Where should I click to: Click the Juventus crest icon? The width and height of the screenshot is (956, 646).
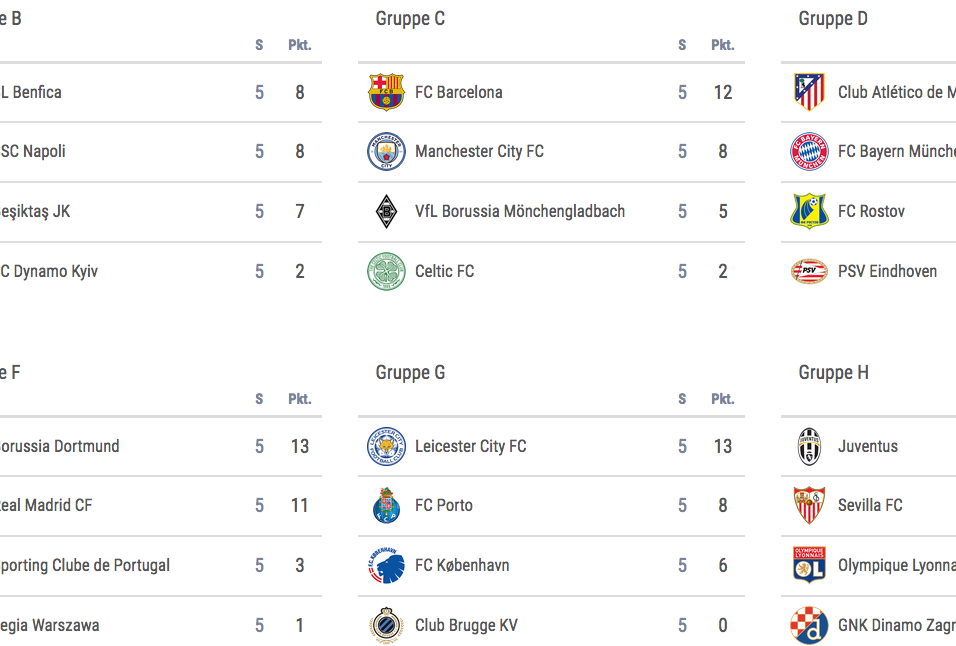[x=809, y=446]
